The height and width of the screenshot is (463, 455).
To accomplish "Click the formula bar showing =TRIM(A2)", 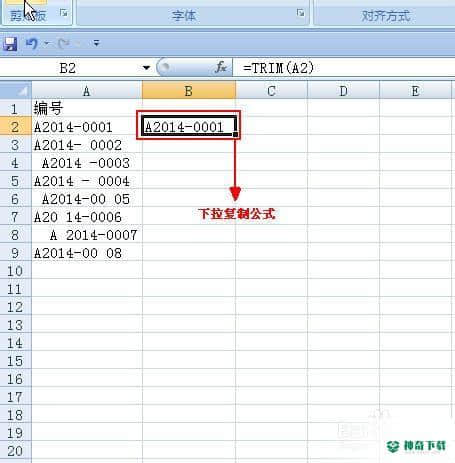I will 344,68.
